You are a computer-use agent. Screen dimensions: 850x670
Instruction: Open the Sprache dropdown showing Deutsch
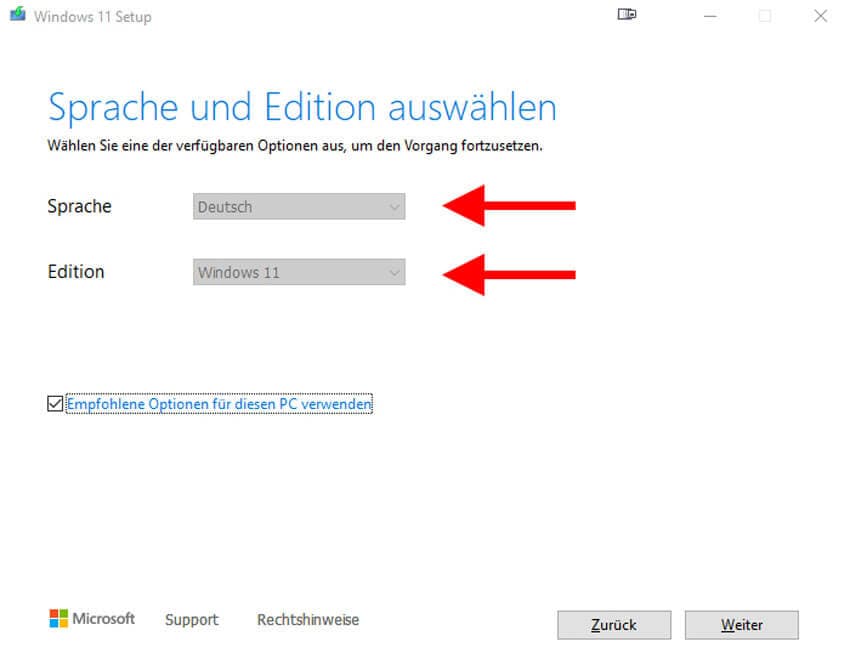coord(290,207)
